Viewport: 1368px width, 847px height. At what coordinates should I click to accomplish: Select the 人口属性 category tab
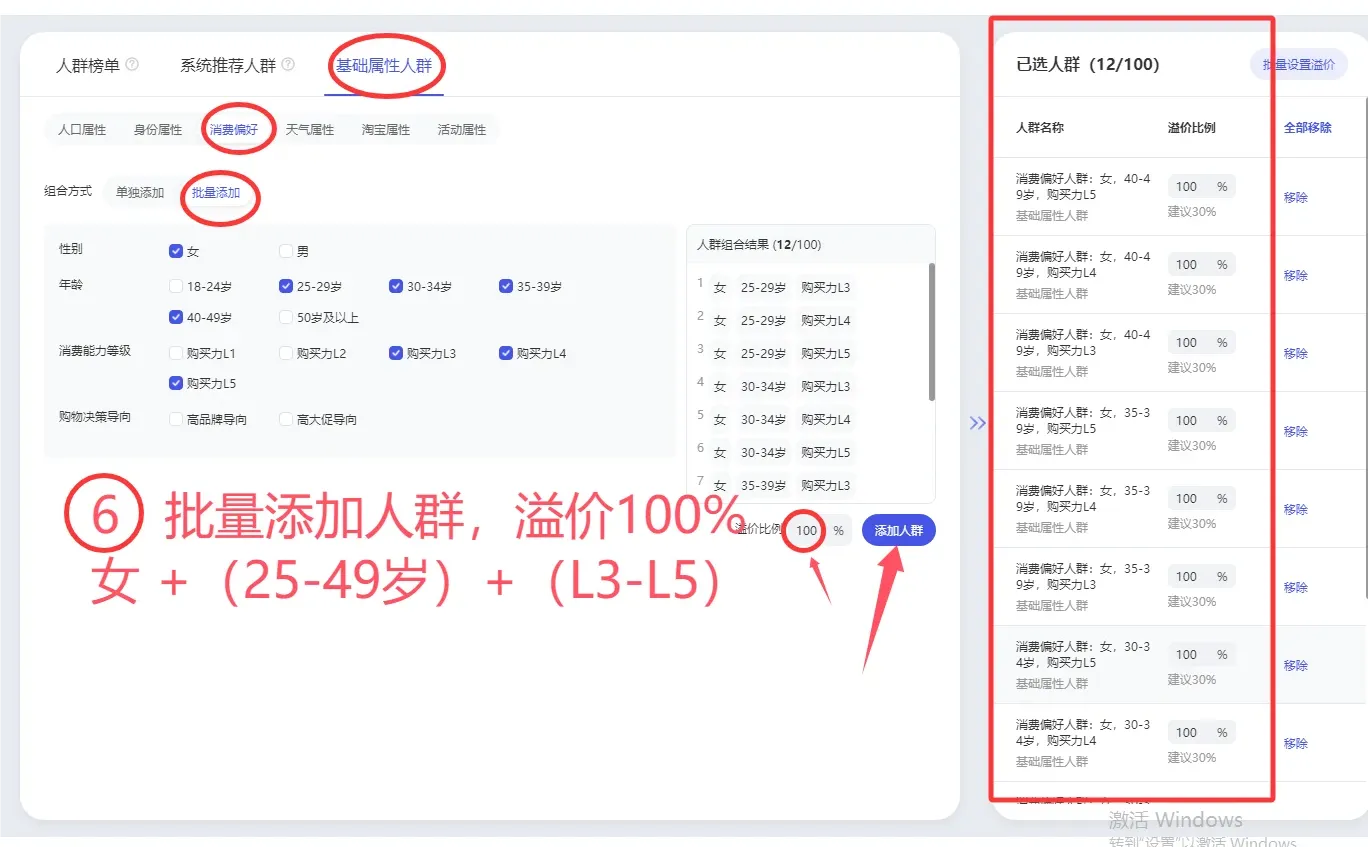[81, 129]
